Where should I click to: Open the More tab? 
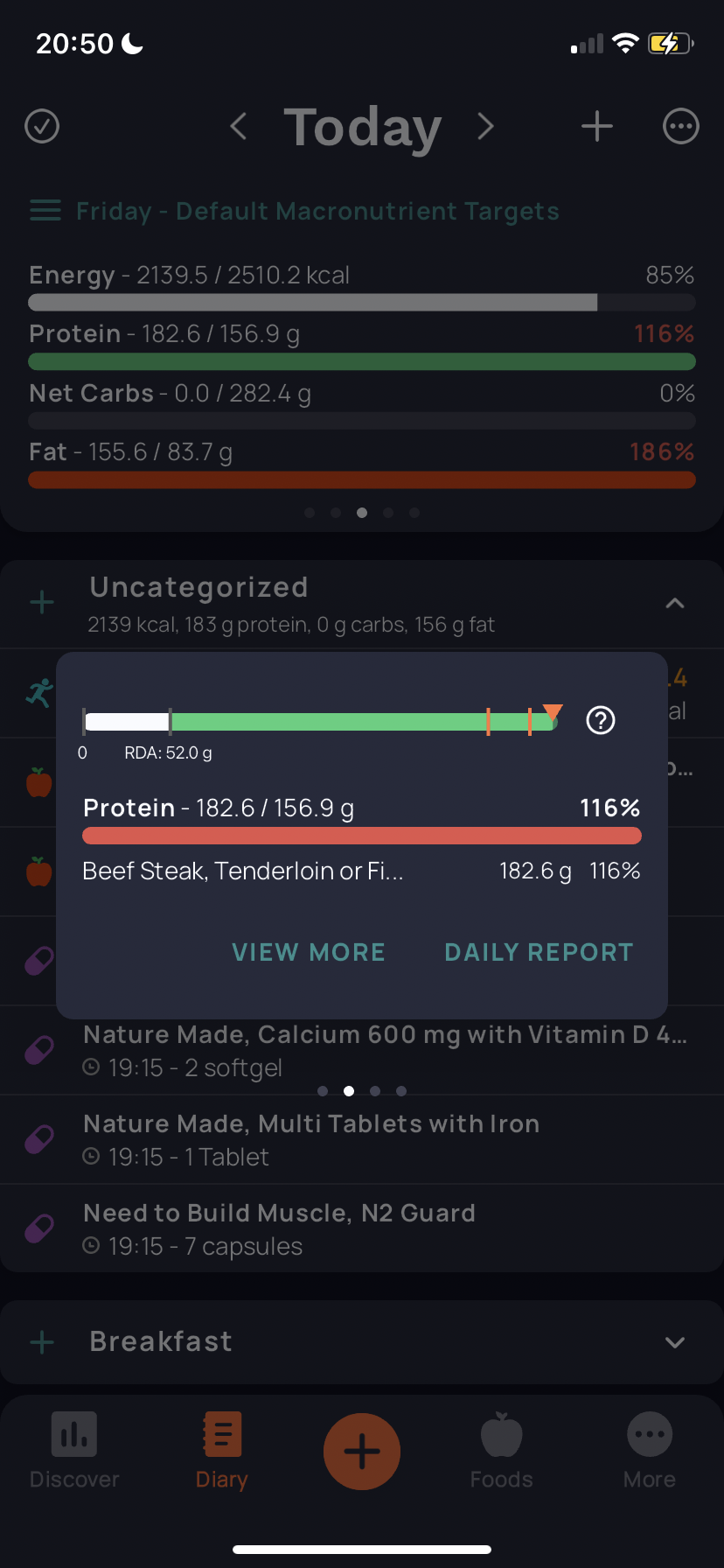pyautogui.click(x=650, y=1451)
